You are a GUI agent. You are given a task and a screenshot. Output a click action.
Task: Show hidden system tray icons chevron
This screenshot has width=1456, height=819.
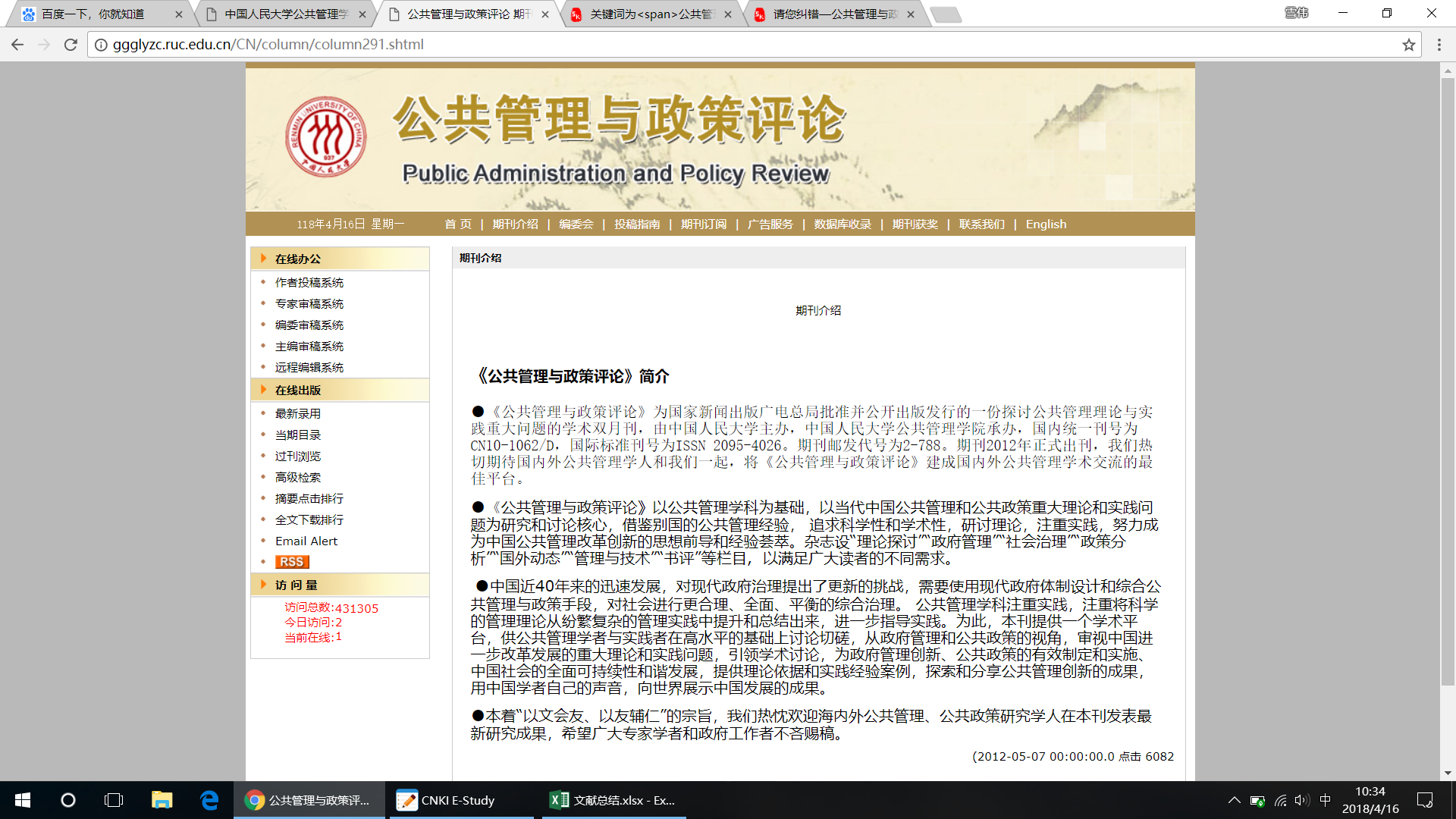click(x=1234, y=800)
